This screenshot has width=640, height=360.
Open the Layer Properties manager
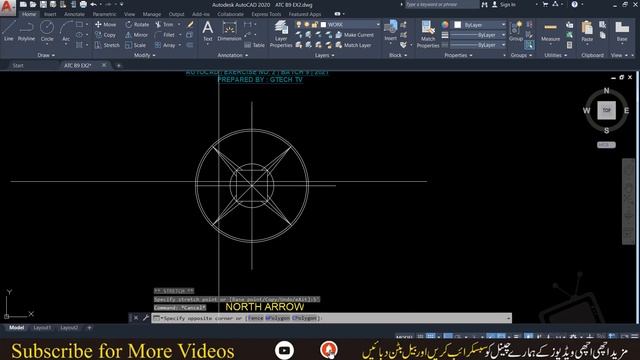(x=281, y=34)
